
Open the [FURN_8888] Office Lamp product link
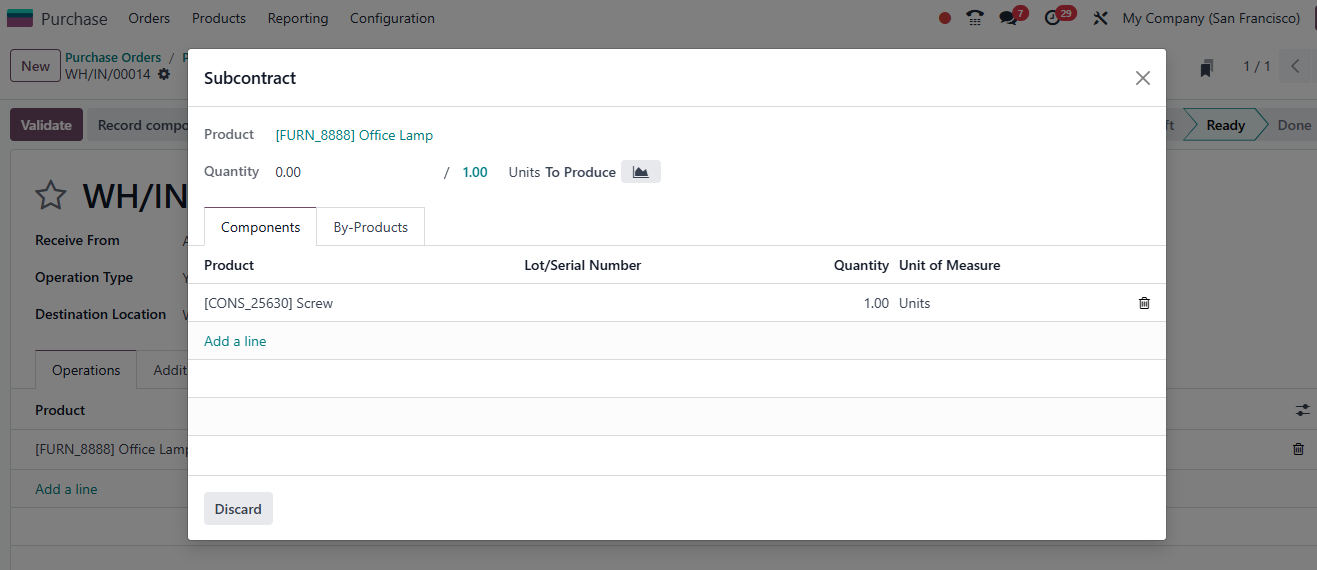[x=354, y=135]
